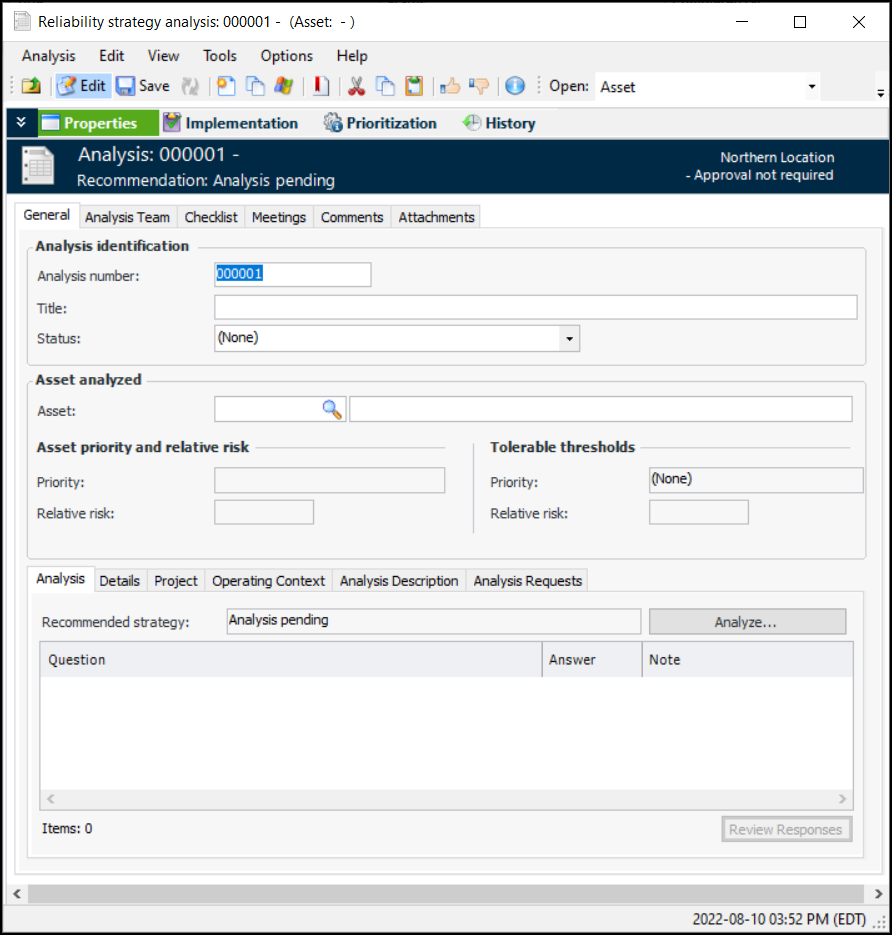Image resolution: width=892 pixels, height=935 pixels.
Task: Collapse the navigation bar with the double chevron
Action: (x=21, y=123)
